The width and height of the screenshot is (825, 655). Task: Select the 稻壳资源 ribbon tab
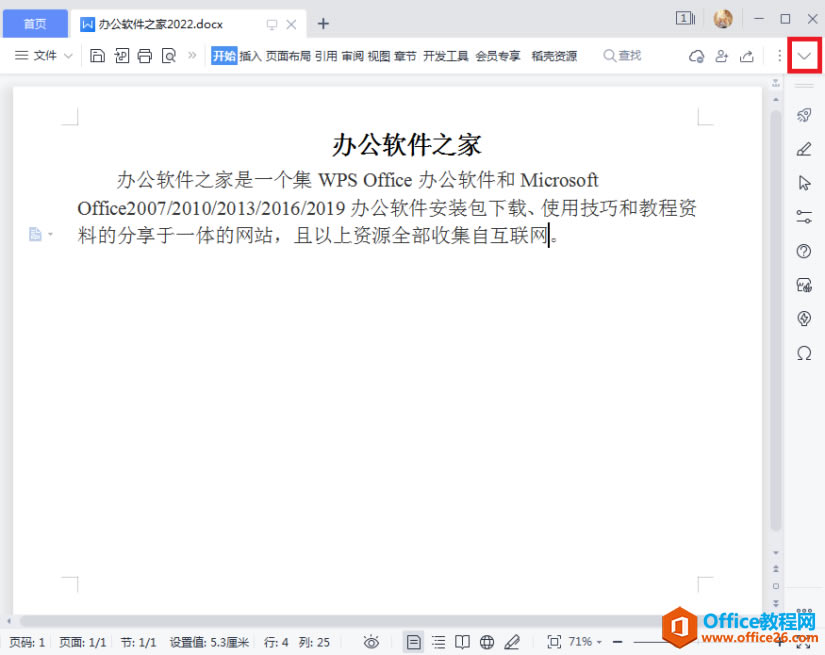[554, 56]
